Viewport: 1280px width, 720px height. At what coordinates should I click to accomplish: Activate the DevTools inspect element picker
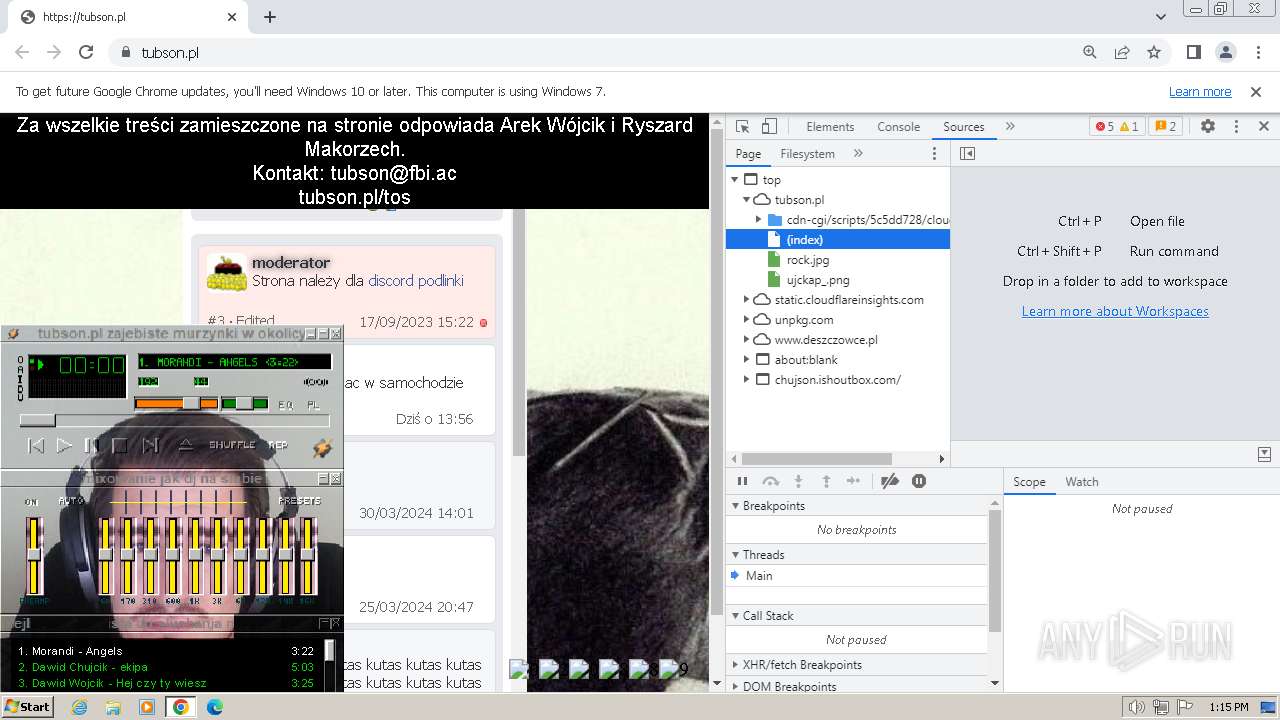point(742,127)
